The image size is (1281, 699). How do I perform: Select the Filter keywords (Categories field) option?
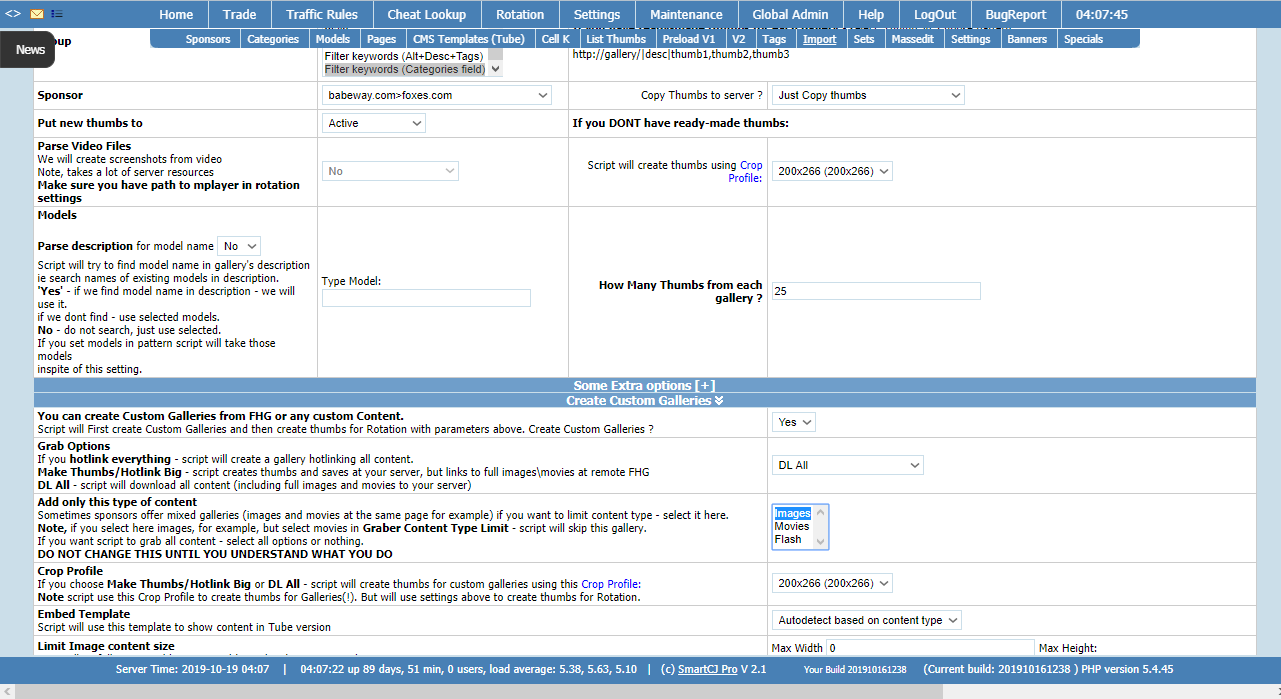point(405,69)
